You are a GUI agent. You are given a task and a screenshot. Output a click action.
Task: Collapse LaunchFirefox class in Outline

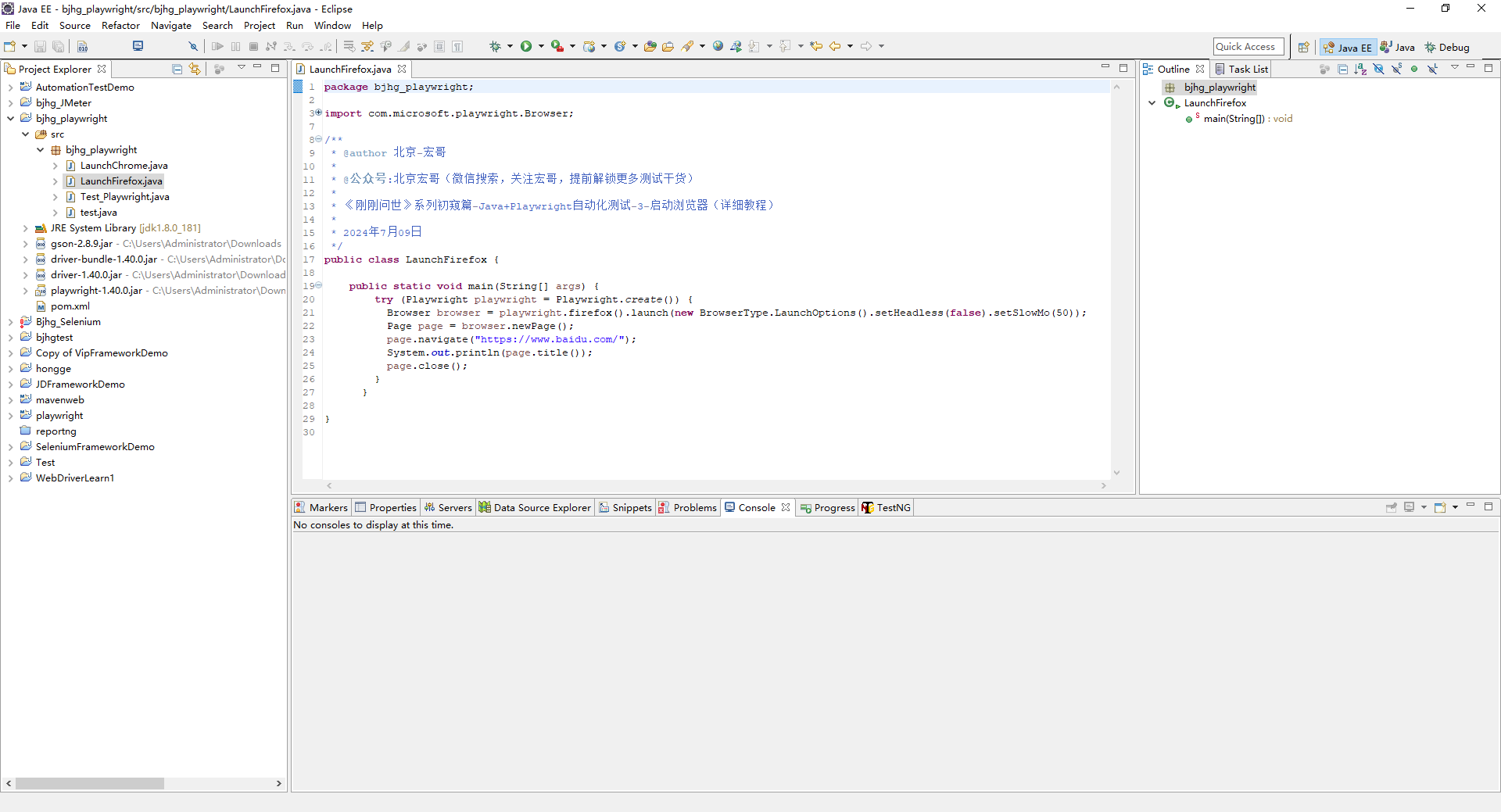pyautogui.click(x=1152, y=103)
